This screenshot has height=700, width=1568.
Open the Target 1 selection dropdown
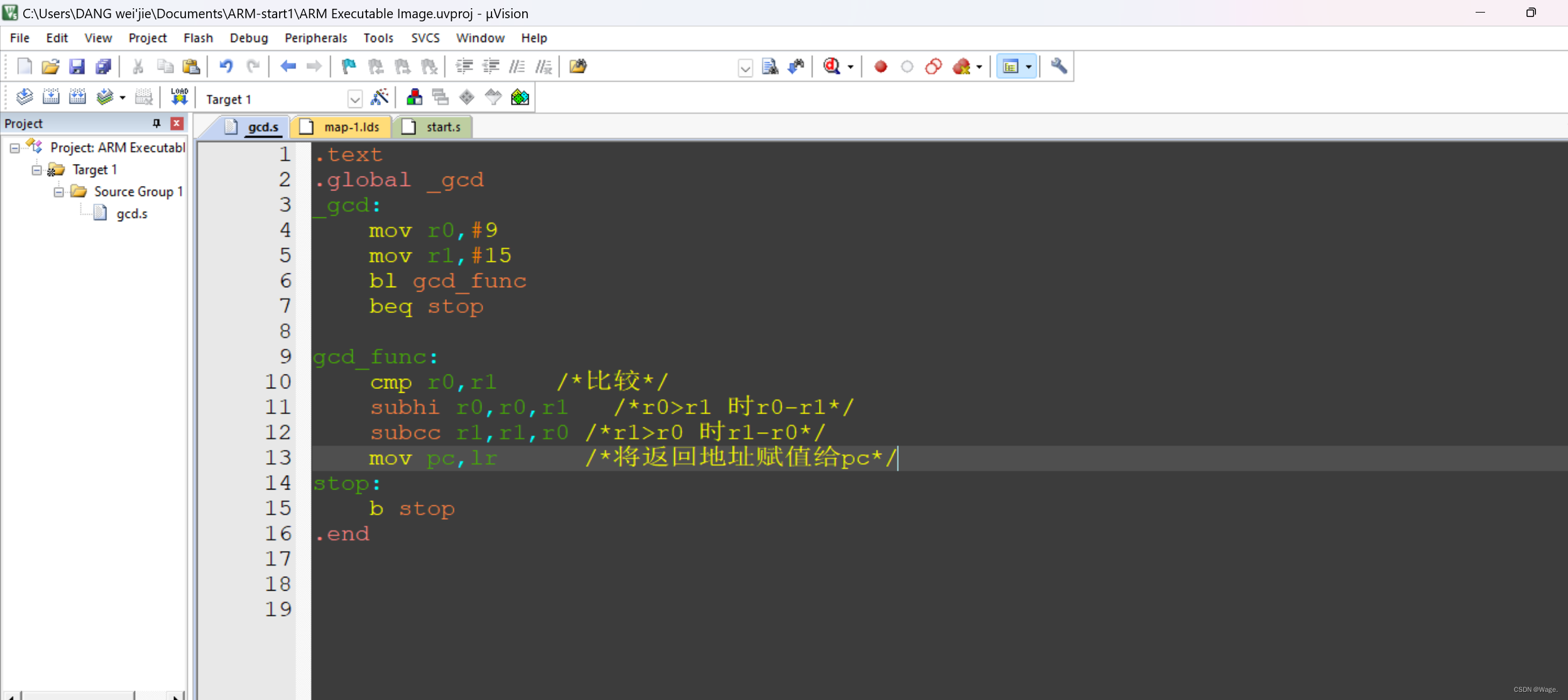tap(355, 99)
